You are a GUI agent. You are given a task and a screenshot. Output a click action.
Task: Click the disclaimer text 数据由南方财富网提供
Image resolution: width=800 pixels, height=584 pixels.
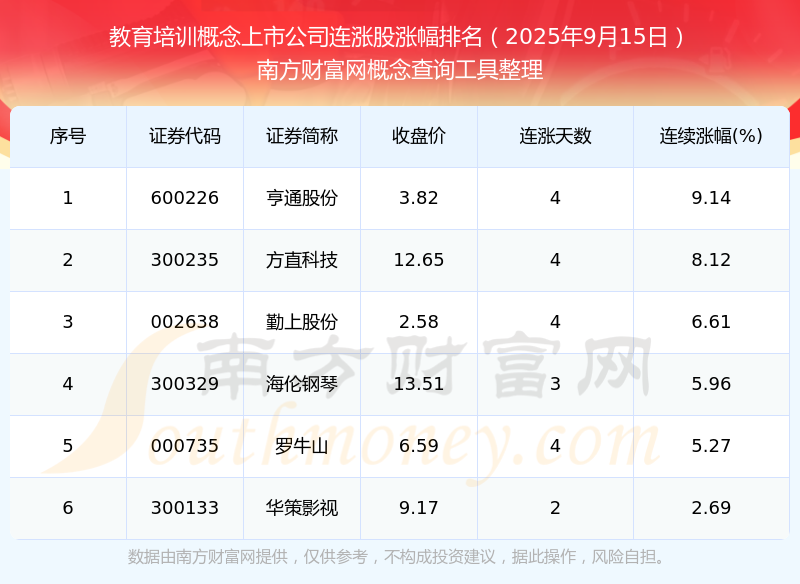pos(208,557)
